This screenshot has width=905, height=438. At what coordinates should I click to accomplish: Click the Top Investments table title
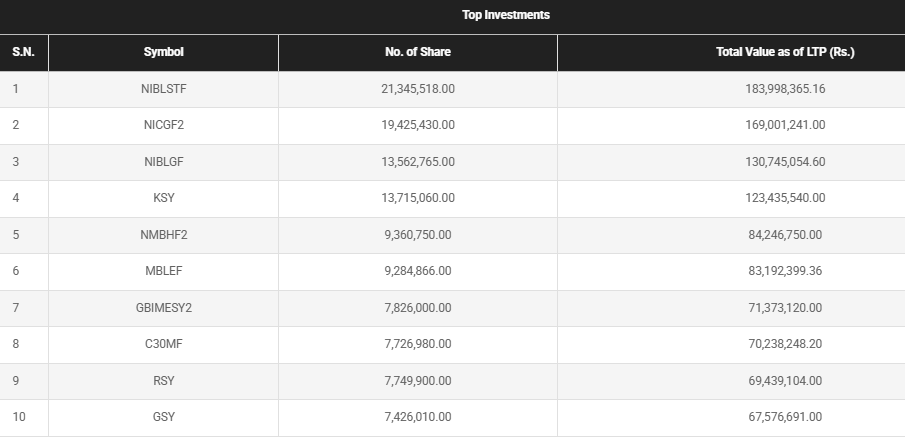pyautogui.click(x=506, y=15)
